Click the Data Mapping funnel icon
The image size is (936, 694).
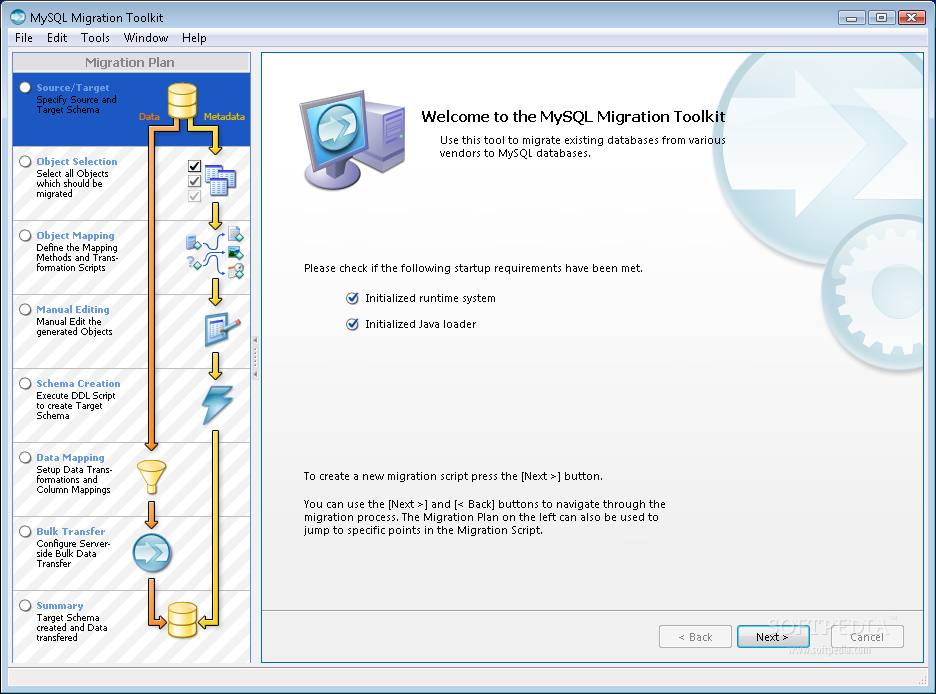(152, 477)
